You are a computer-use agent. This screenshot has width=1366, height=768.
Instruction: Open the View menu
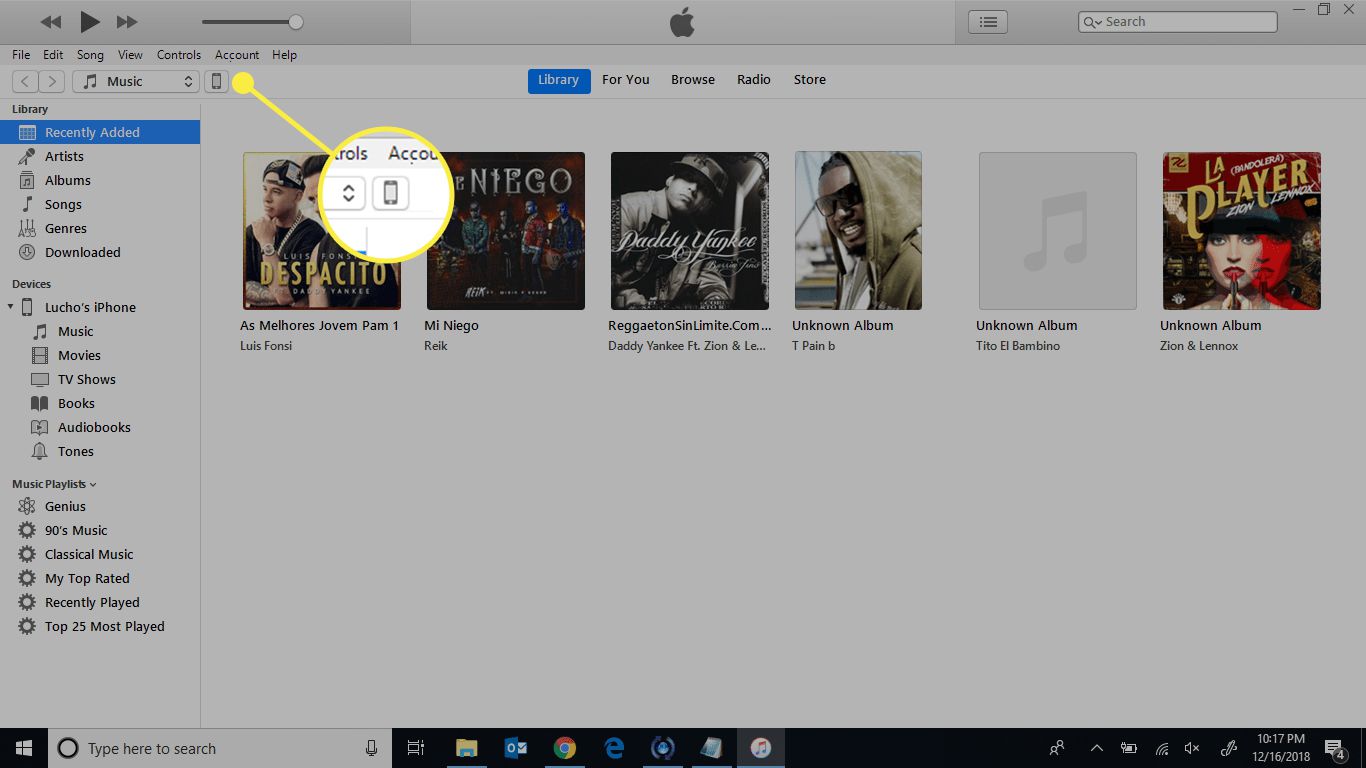tap(130, 55)
